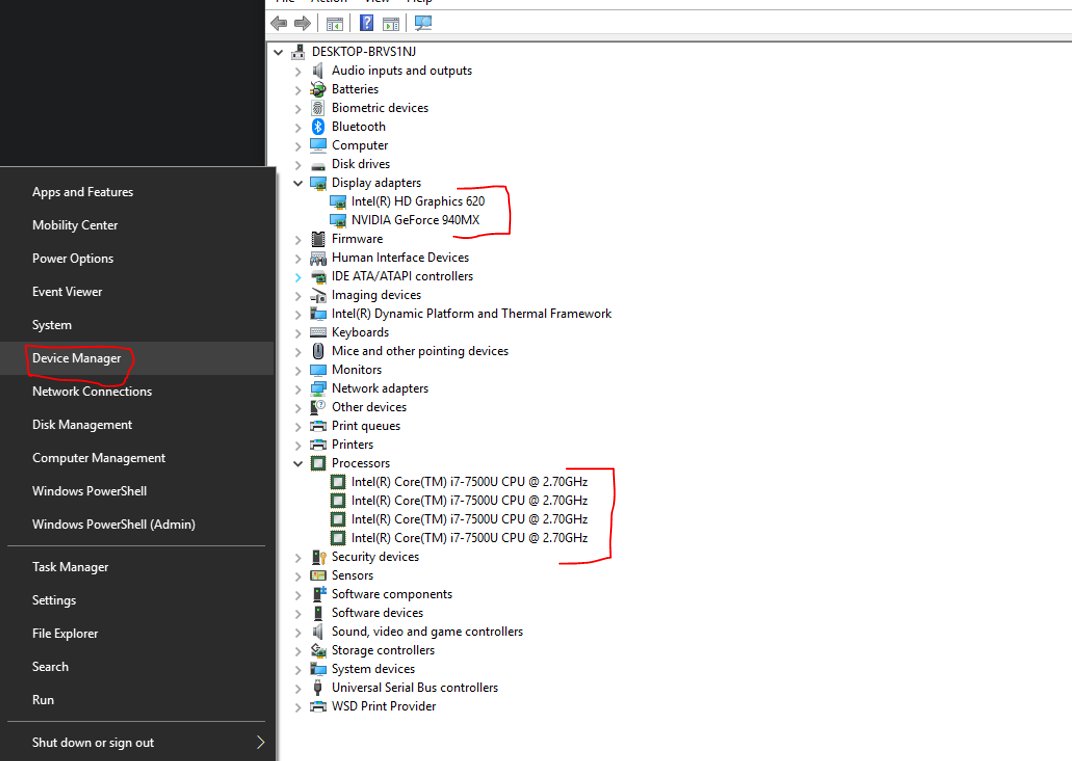
Task: Click the Audio inputs and outputs speaker icon
Action: 318,70
